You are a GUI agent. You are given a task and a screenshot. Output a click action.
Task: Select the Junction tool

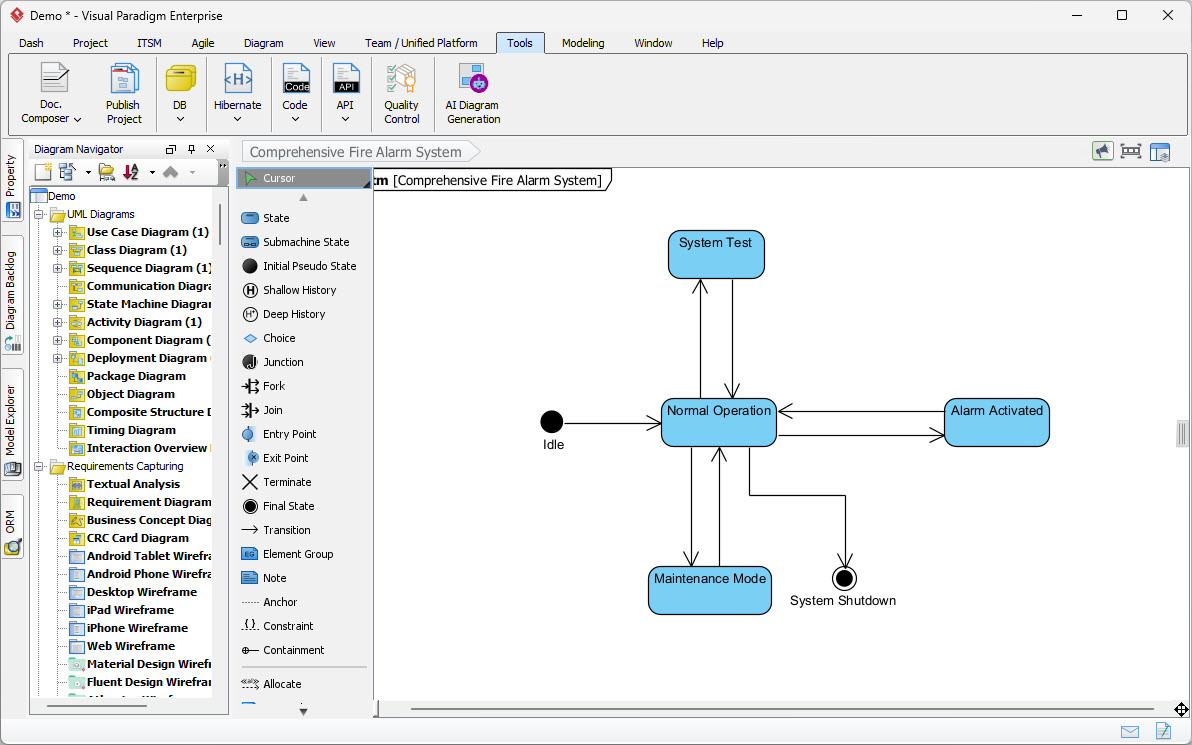coord(272,362)
